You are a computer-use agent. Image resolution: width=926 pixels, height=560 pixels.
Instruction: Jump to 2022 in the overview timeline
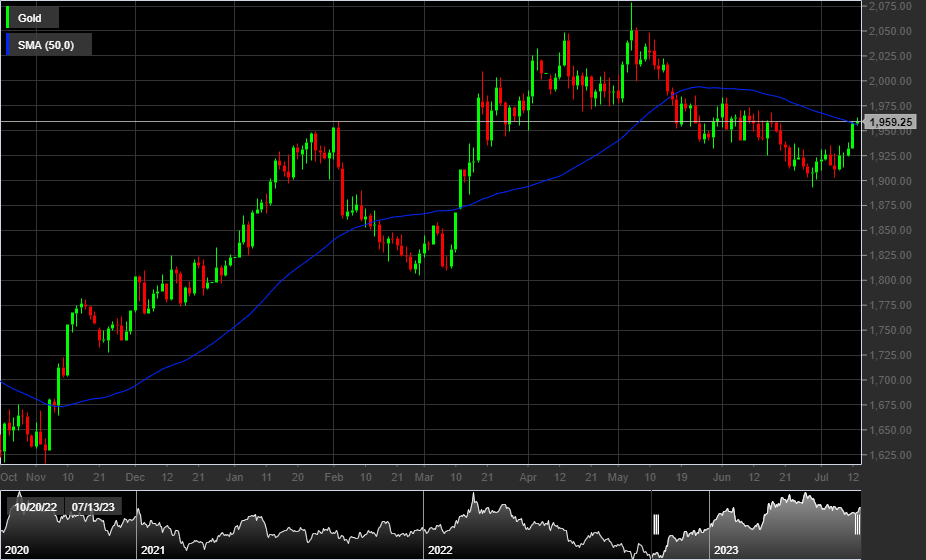(x=441, y=550)
